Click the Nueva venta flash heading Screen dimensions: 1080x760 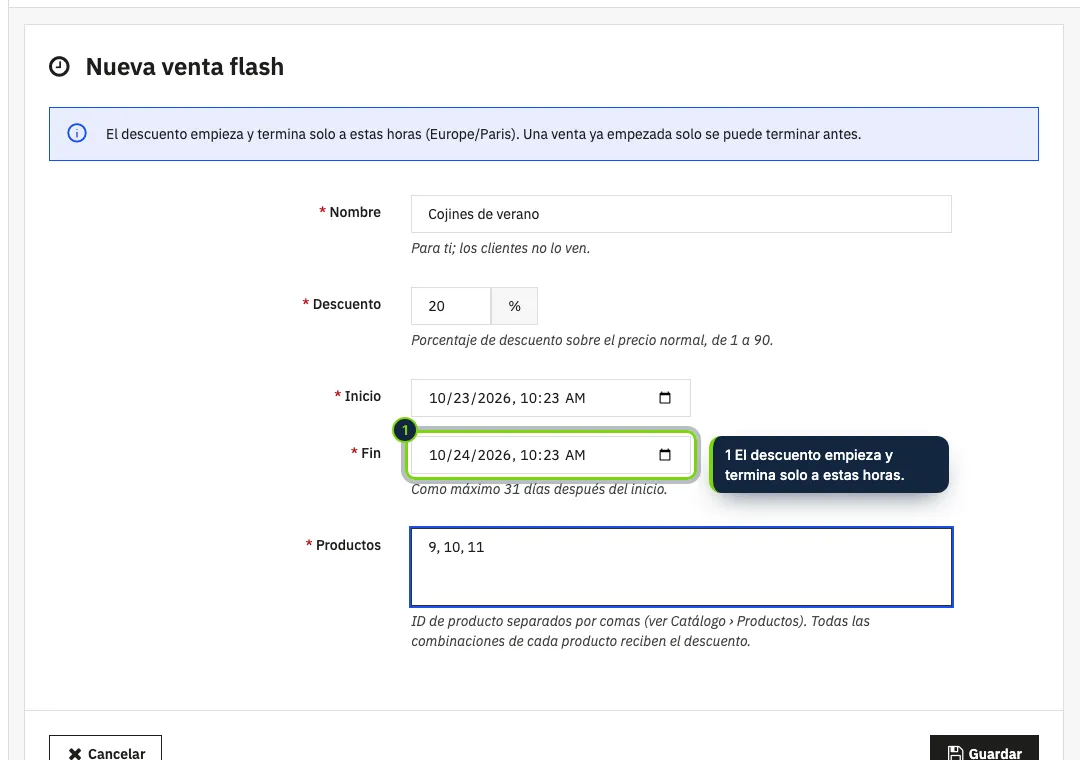tap(185, 67)
